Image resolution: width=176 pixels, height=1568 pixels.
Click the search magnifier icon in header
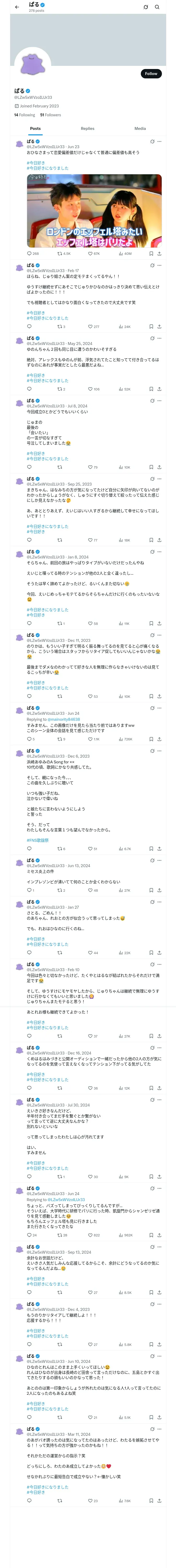(157, 7)
